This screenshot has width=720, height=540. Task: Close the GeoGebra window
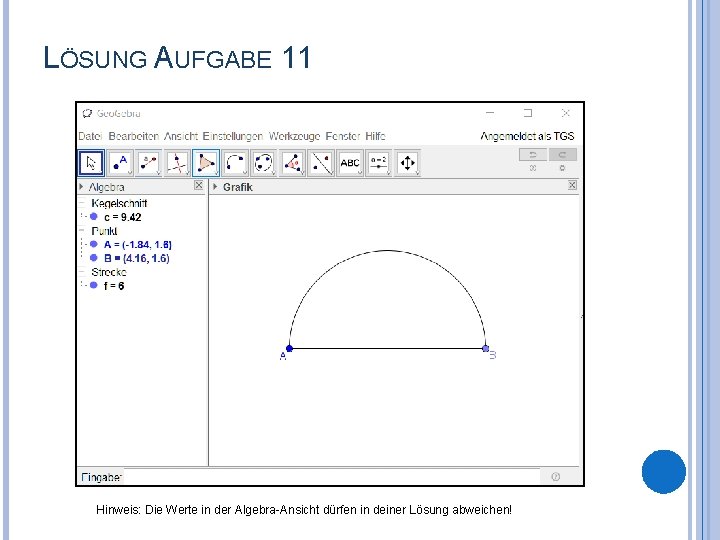[x=566, y=113]
